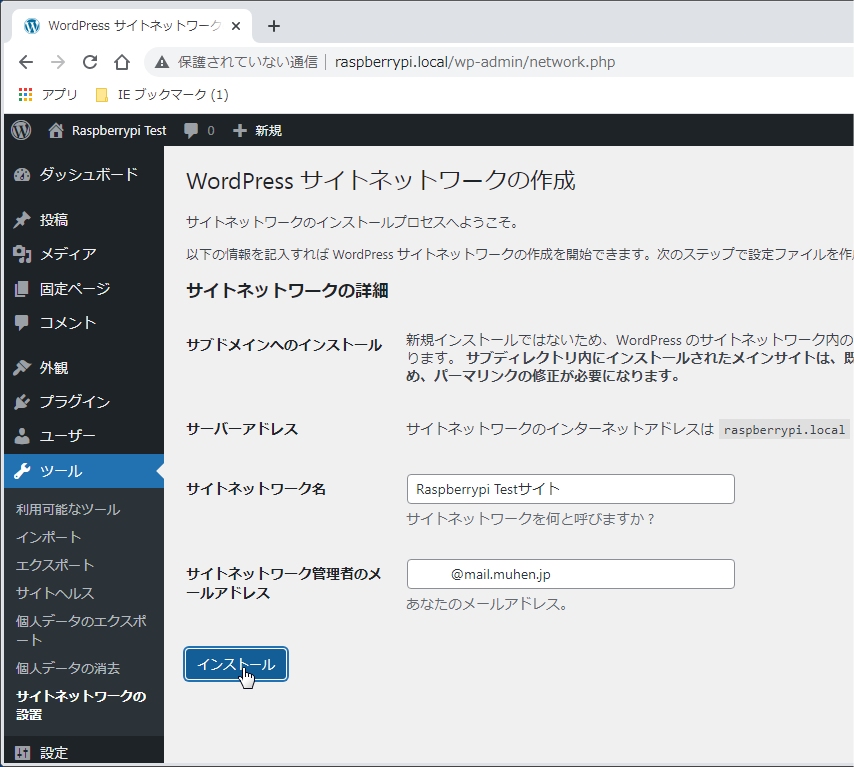Click the 新規 (New) plus button

tap(257, 130)
